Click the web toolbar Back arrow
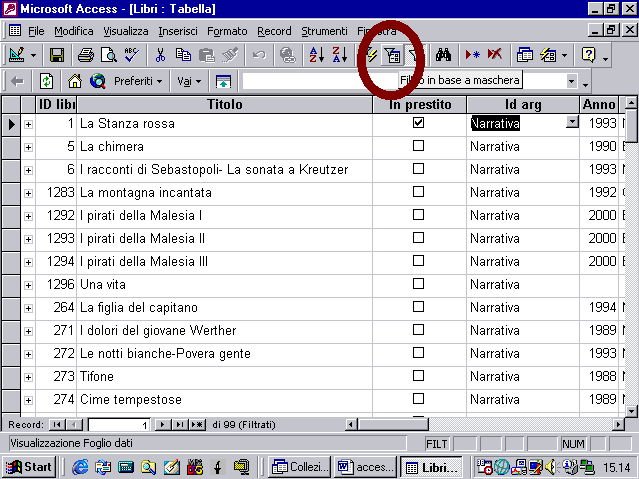 click(17, 81)
